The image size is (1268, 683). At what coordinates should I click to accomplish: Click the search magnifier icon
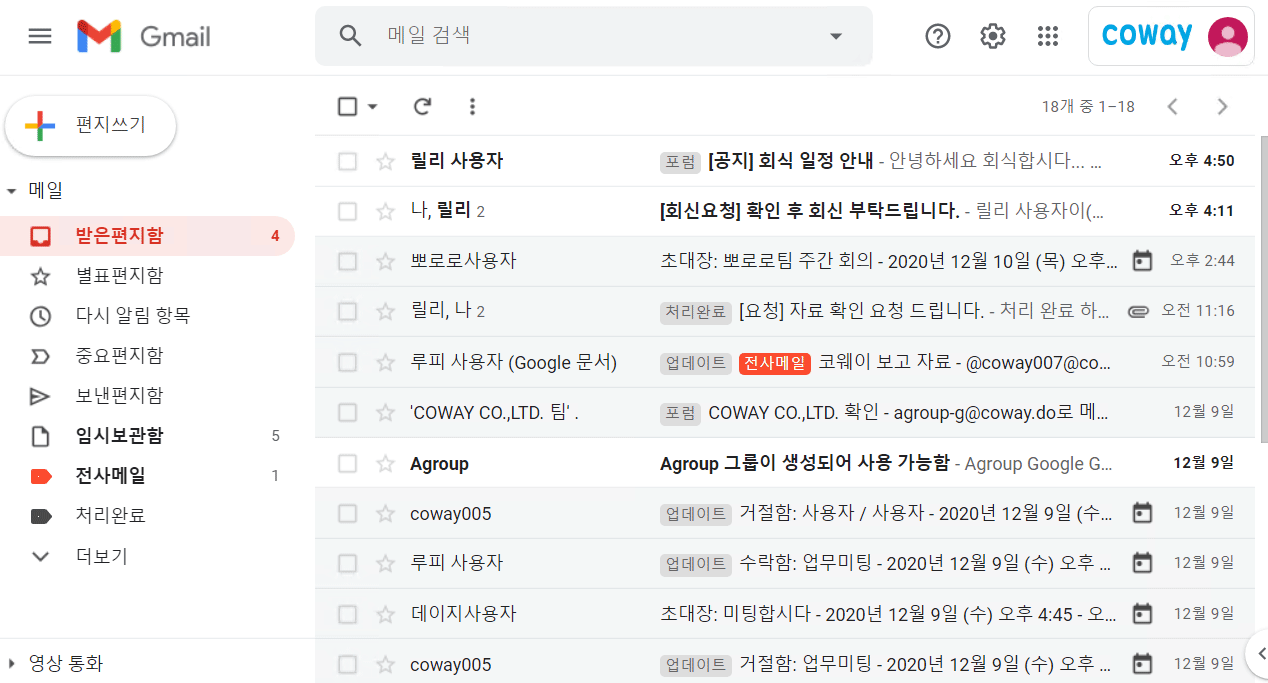coord(350,36)
